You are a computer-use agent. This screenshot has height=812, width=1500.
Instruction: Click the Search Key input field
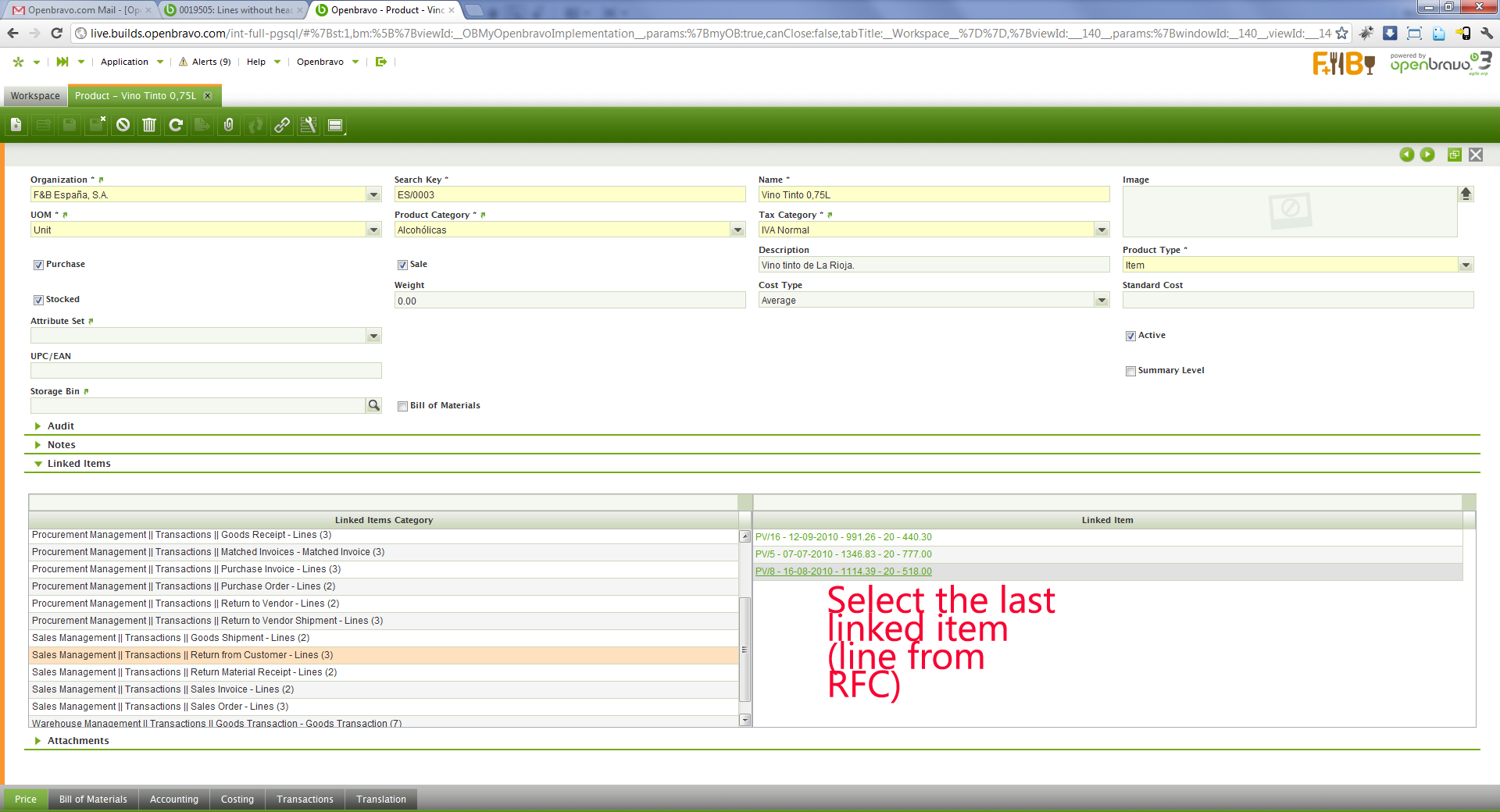tap(570, 194)
